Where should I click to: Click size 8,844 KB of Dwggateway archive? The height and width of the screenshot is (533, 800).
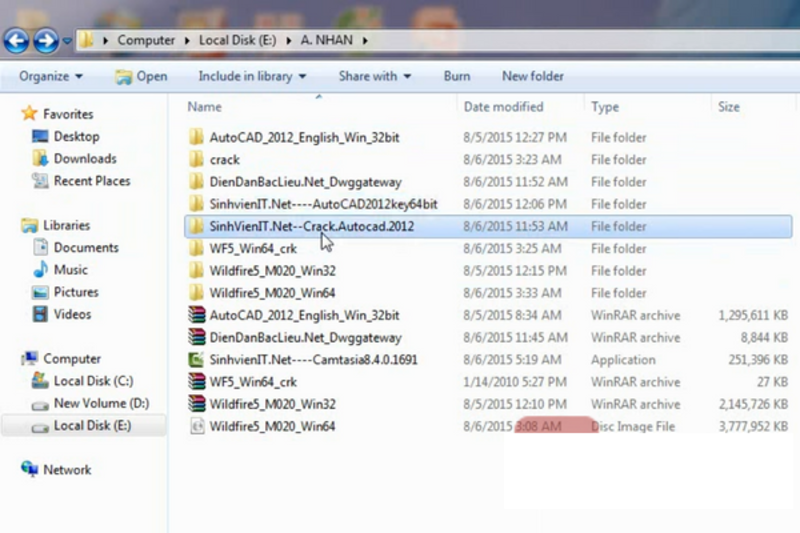tap(764, 337)
